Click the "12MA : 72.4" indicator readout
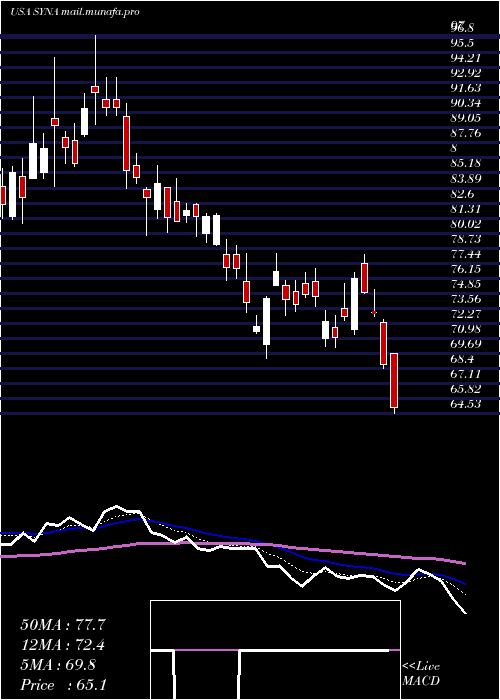500x700 pixels. coord(63,645)
